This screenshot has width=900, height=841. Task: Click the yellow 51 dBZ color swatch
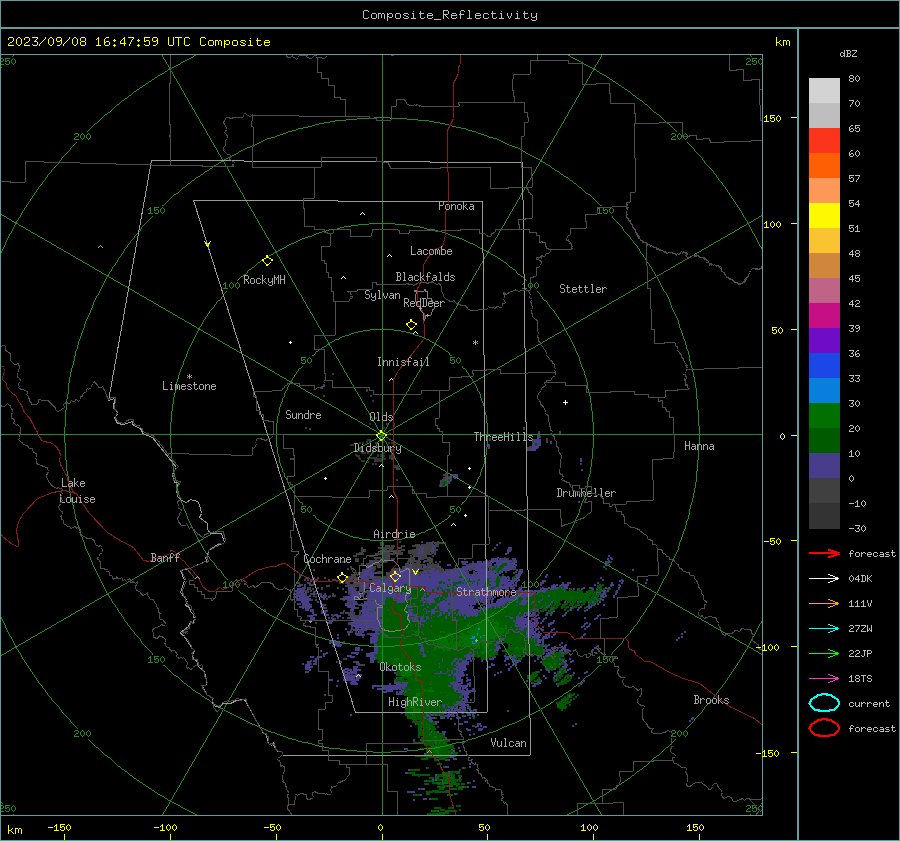point(824,216)
